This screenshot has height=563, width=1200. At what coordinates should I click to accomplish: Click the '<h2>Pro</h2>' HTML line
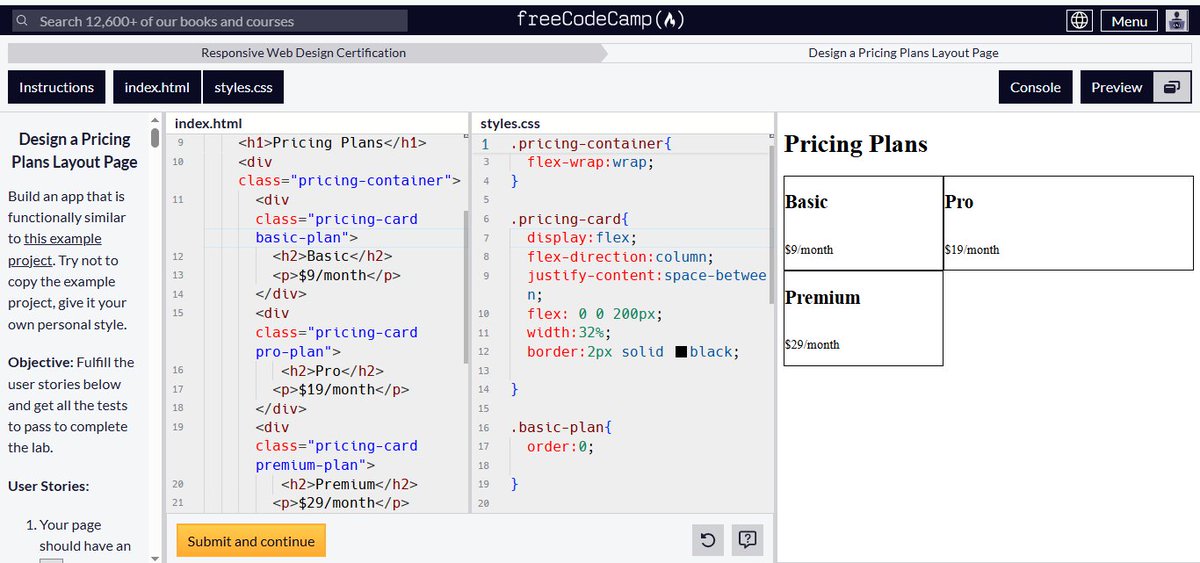[332, 371]
